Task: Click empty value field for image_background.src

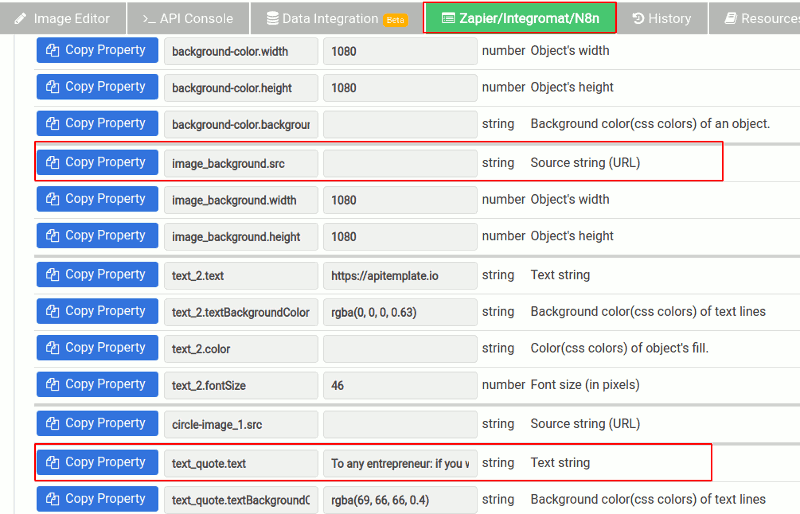Action: [x=400, y=163]
